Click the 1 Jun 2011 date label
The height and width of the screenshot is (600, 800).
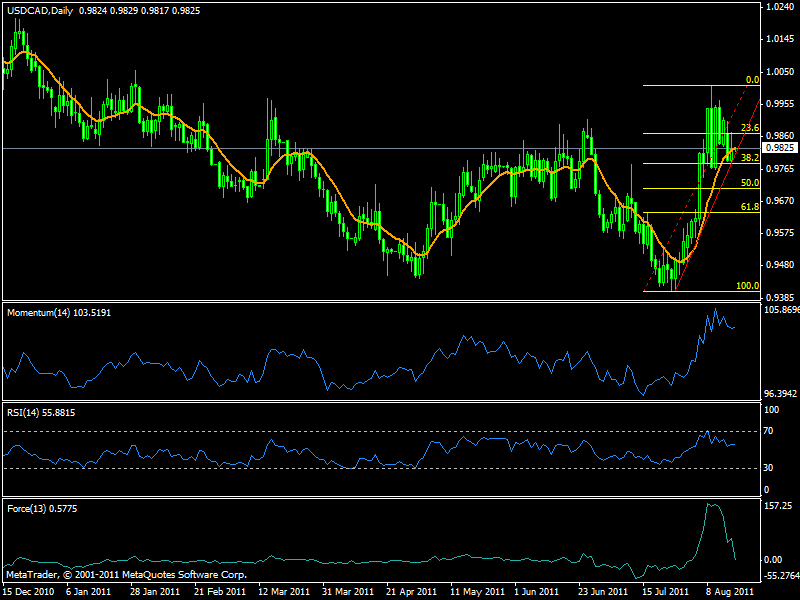click(x=537, y=592)
